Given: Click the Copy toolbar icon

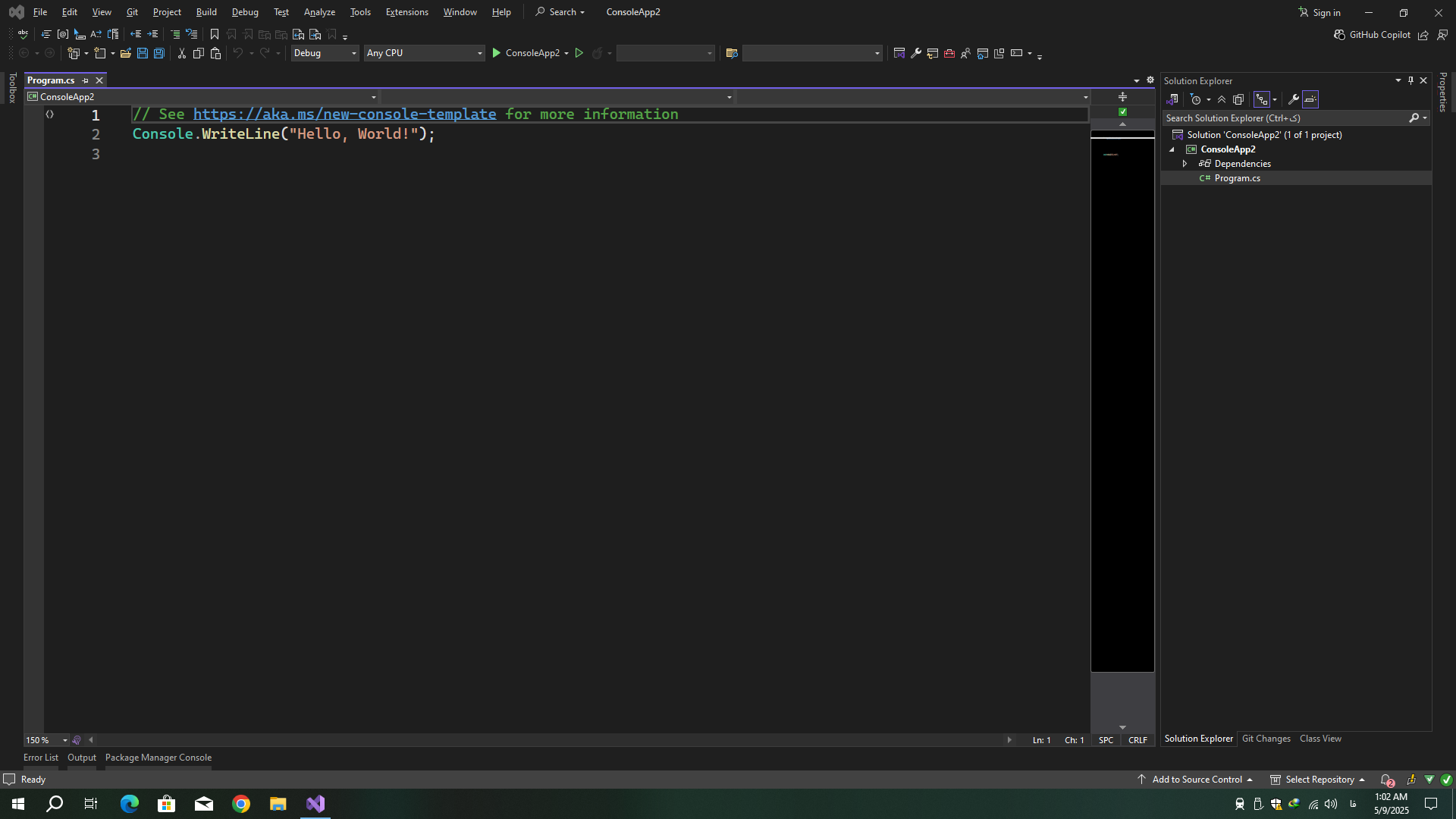Looking at the screenshot, I should (x=199, y=53).
